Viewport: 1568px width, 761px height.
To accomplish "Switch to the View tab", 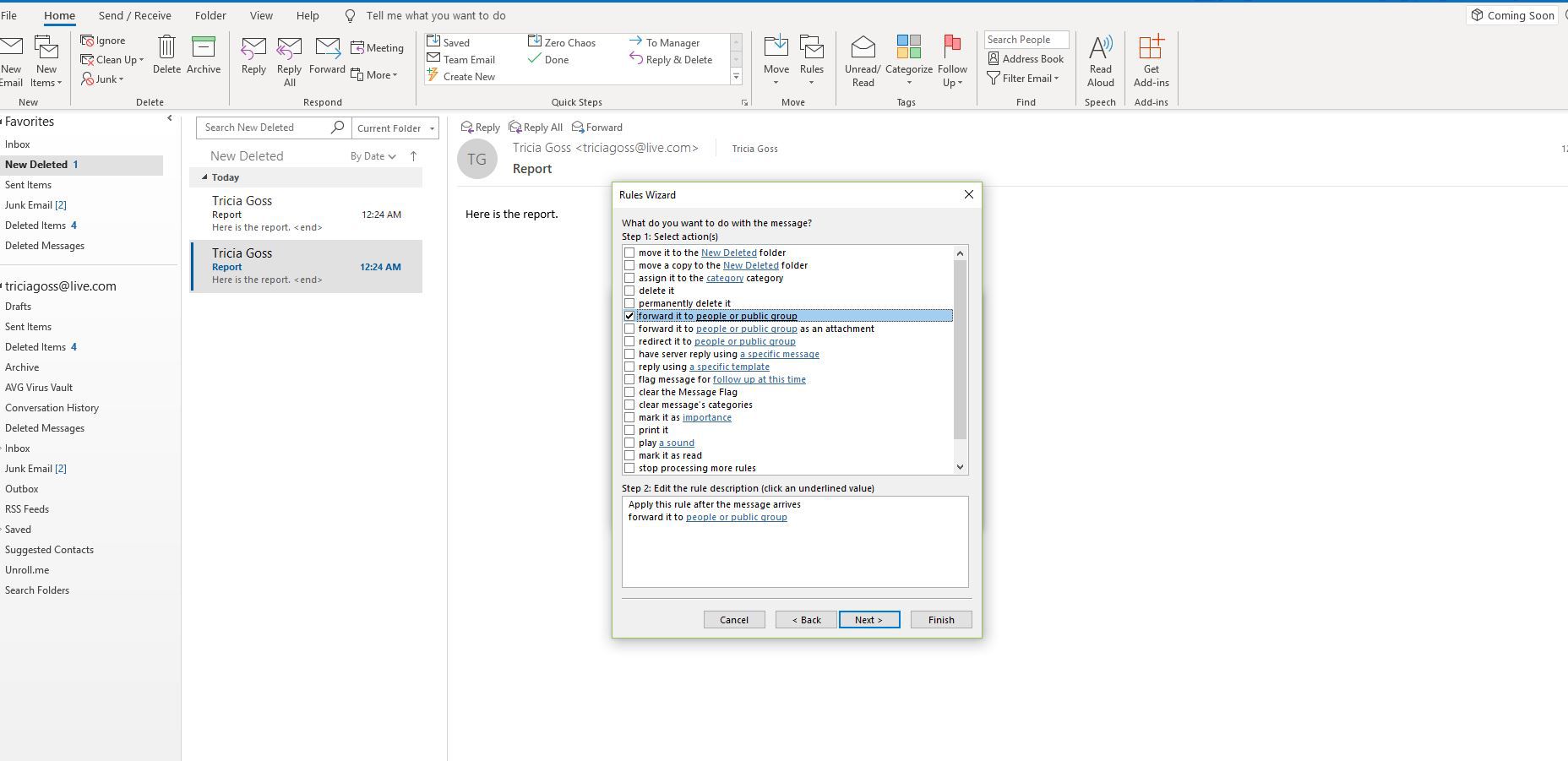I will pos(261,15).
